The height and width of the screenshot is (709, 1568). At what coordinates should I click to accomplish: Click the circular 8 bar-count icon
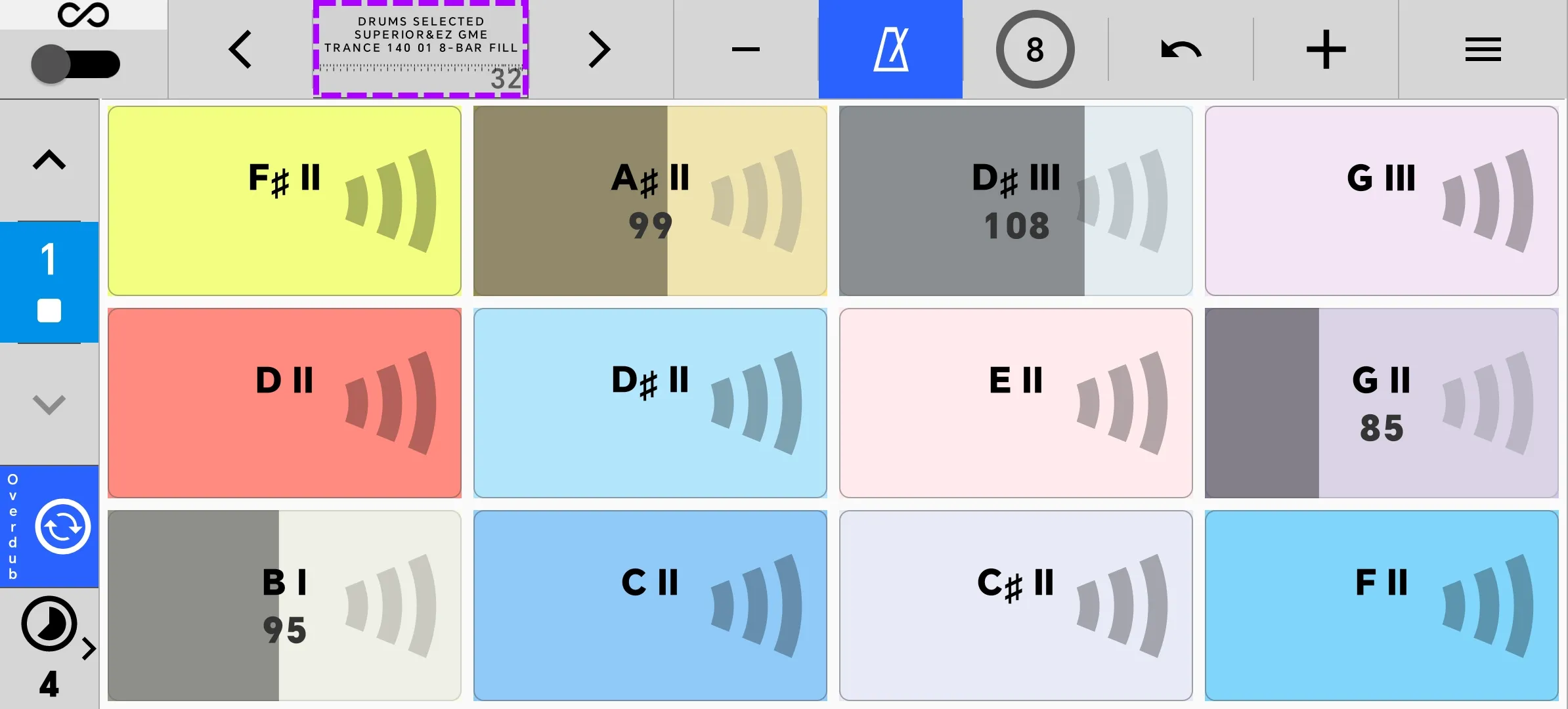[x=1035, y=49]
